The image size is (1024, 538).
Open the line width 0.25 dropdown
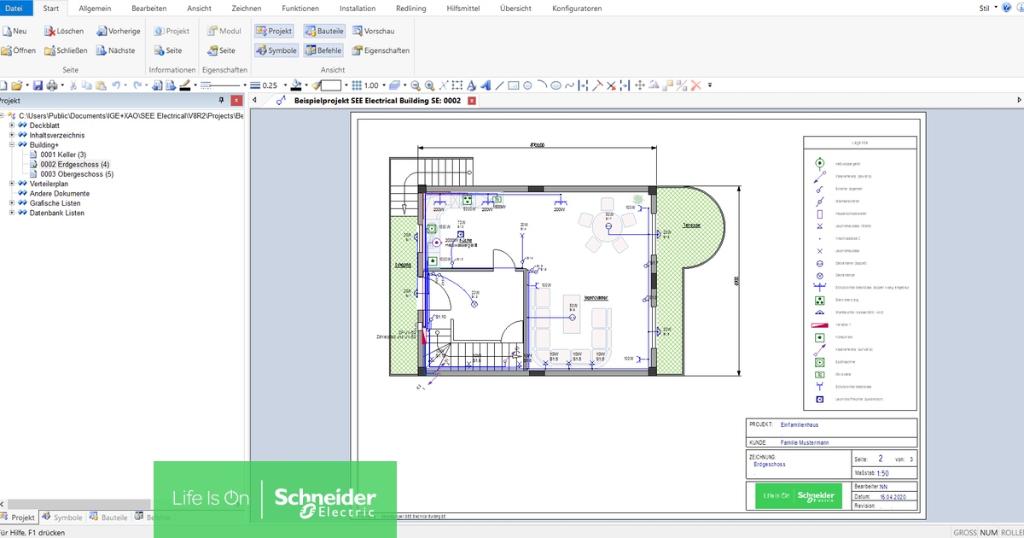[285, 85]
